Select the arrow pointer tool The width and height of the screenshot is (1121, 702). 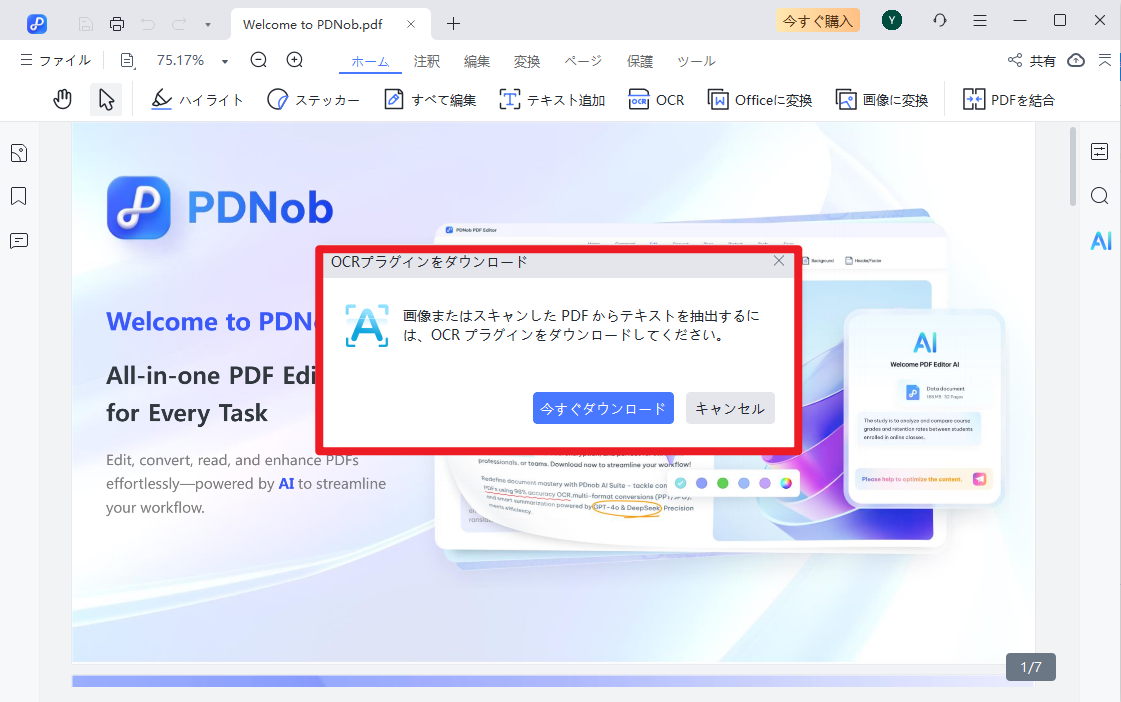(x=106, y=99)
